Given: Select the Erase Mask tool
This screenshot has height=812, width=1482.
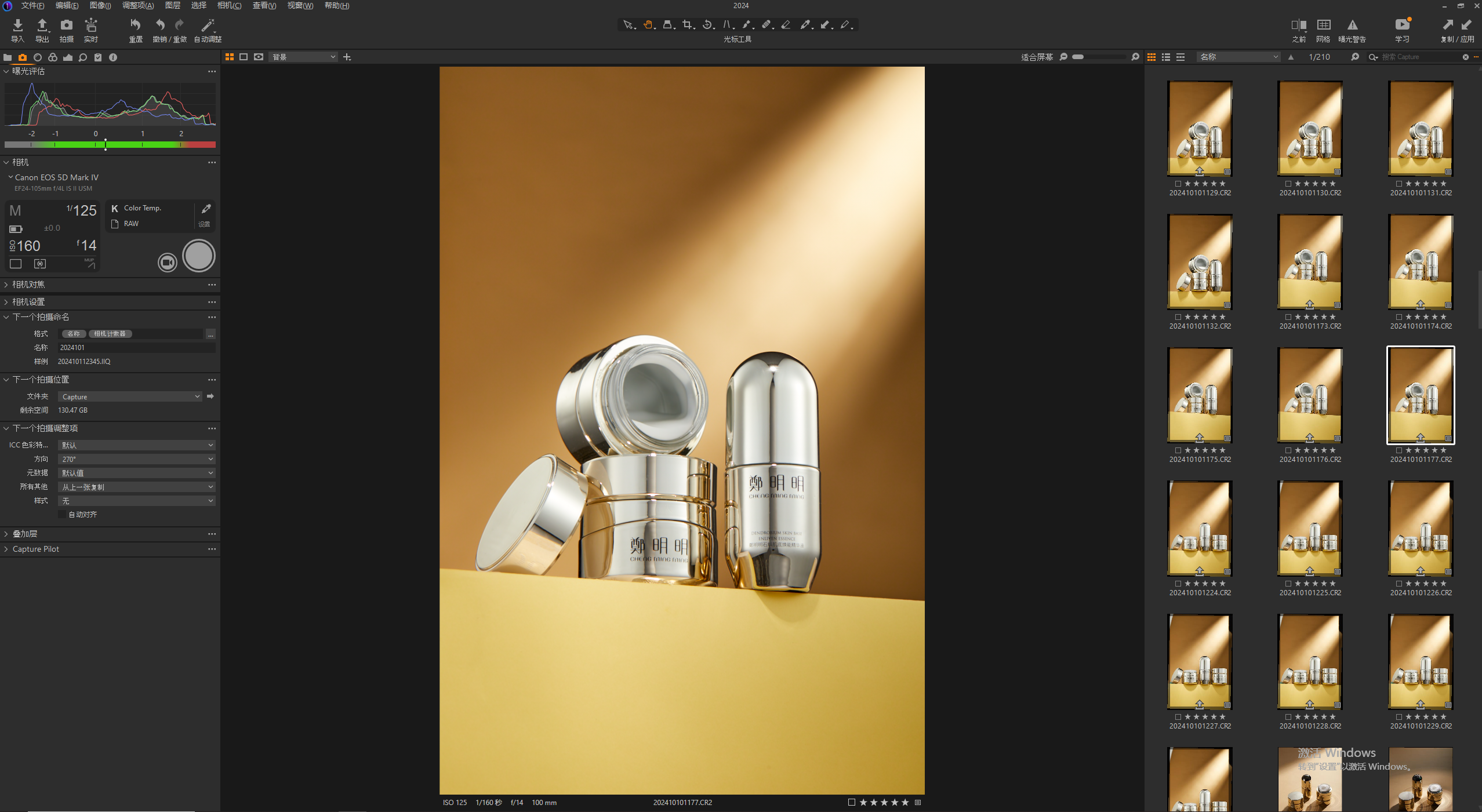Looking at the screenshot, I should (786, 25).
